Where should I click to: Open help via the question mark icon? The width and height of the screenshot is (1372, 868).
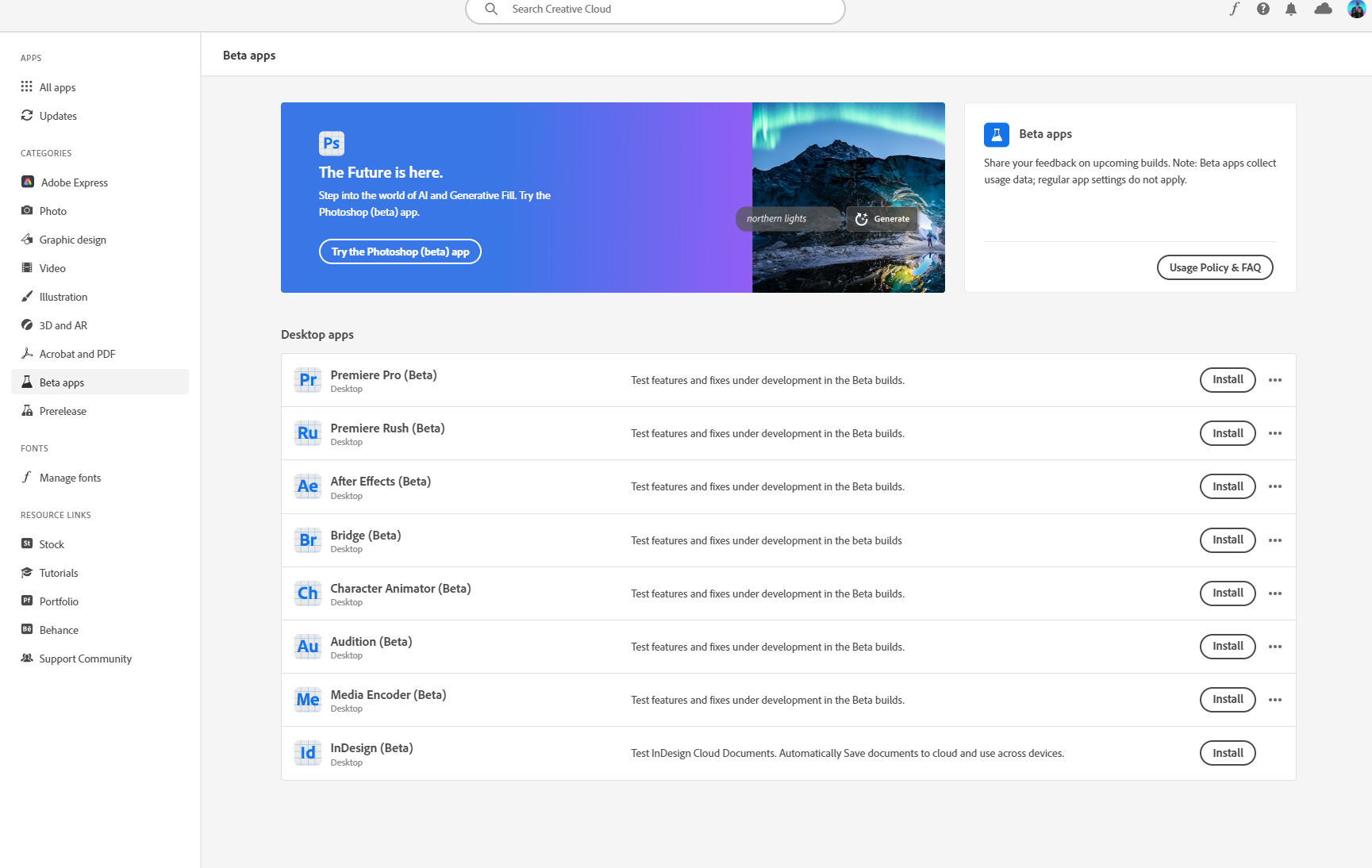[1262, 10]
